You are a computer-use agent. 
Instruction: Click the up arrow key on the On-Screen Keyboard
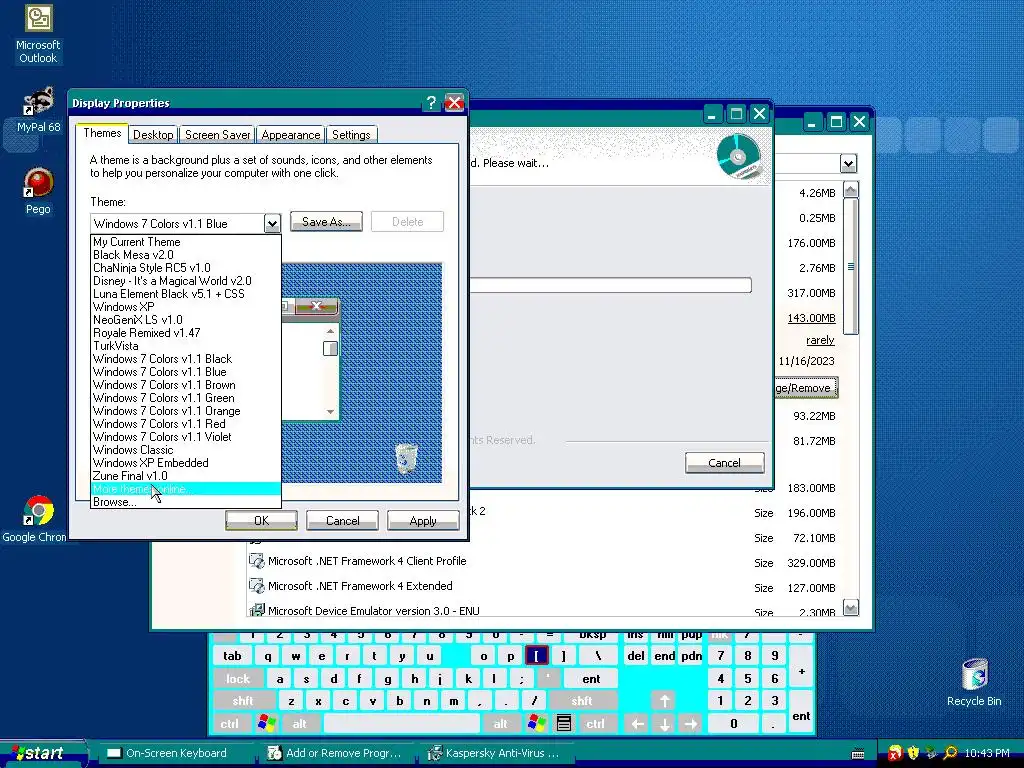click(664, 701)
